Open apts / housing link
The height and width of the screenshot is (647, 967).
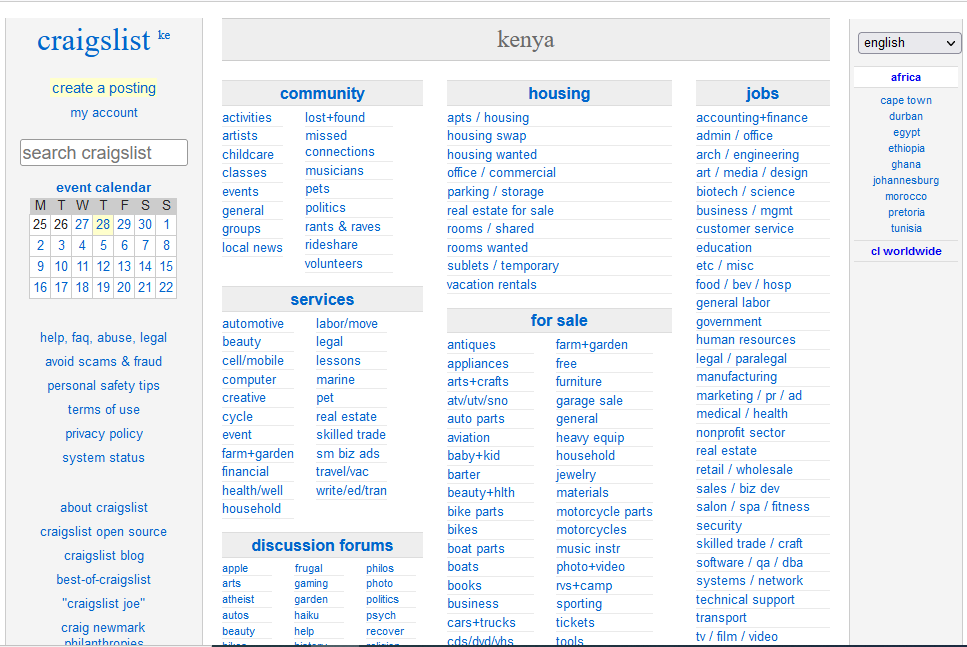pos(488,118)
